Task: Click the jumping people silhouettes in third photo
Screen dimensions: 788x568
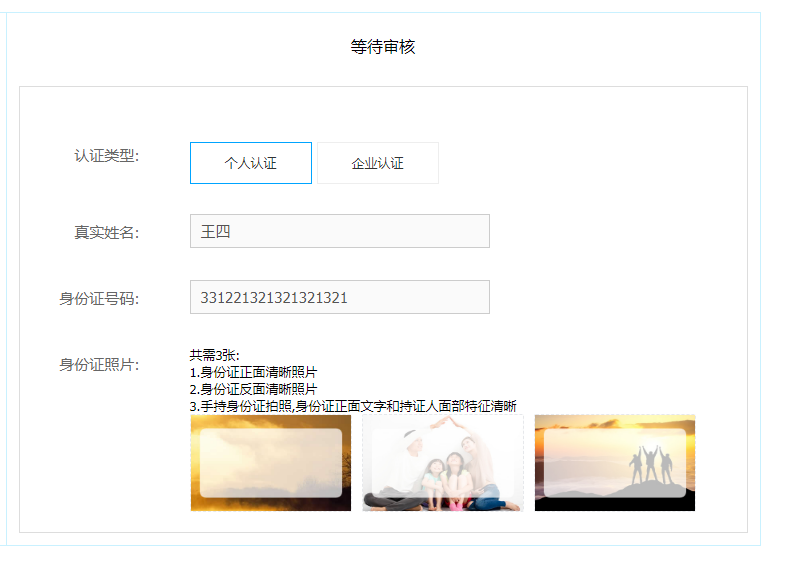Action: pyautogui.click(x=650, y=464)
